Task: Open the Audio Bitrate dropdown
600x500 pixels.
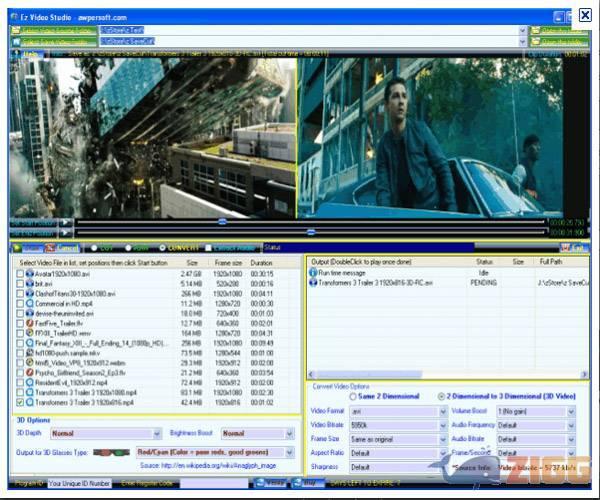Action: pos(571,439)
